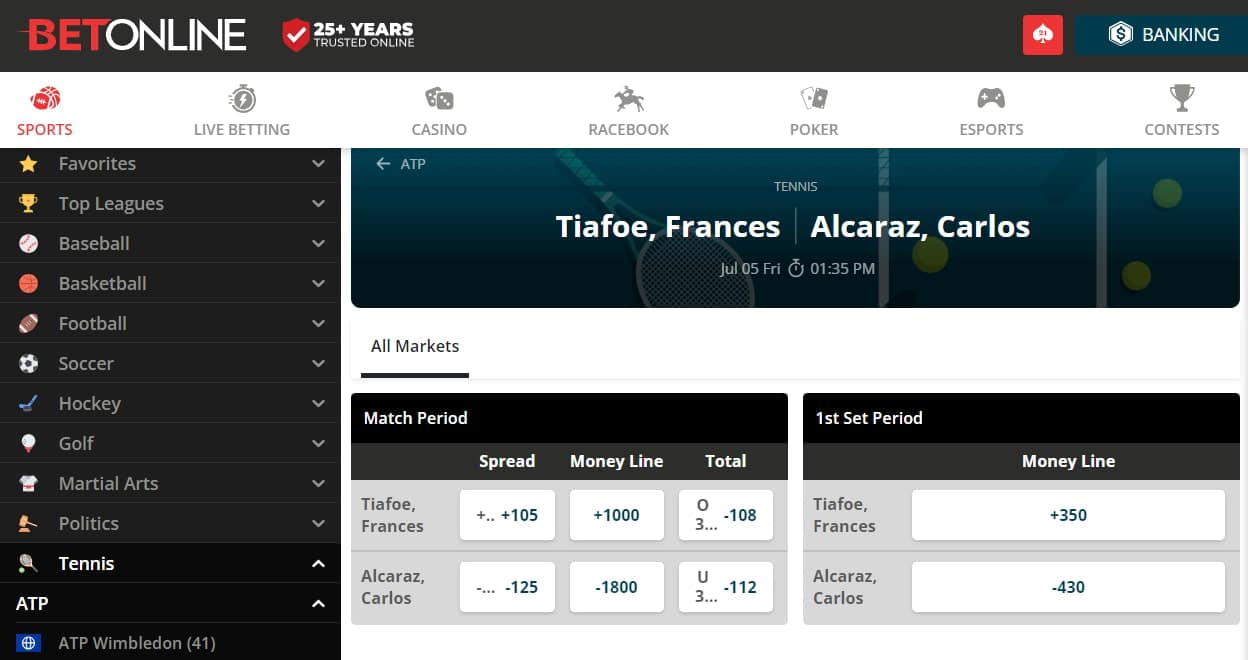Open the Casino dice icon
The height and width of the screenshot is (660, 1248).
439,99
